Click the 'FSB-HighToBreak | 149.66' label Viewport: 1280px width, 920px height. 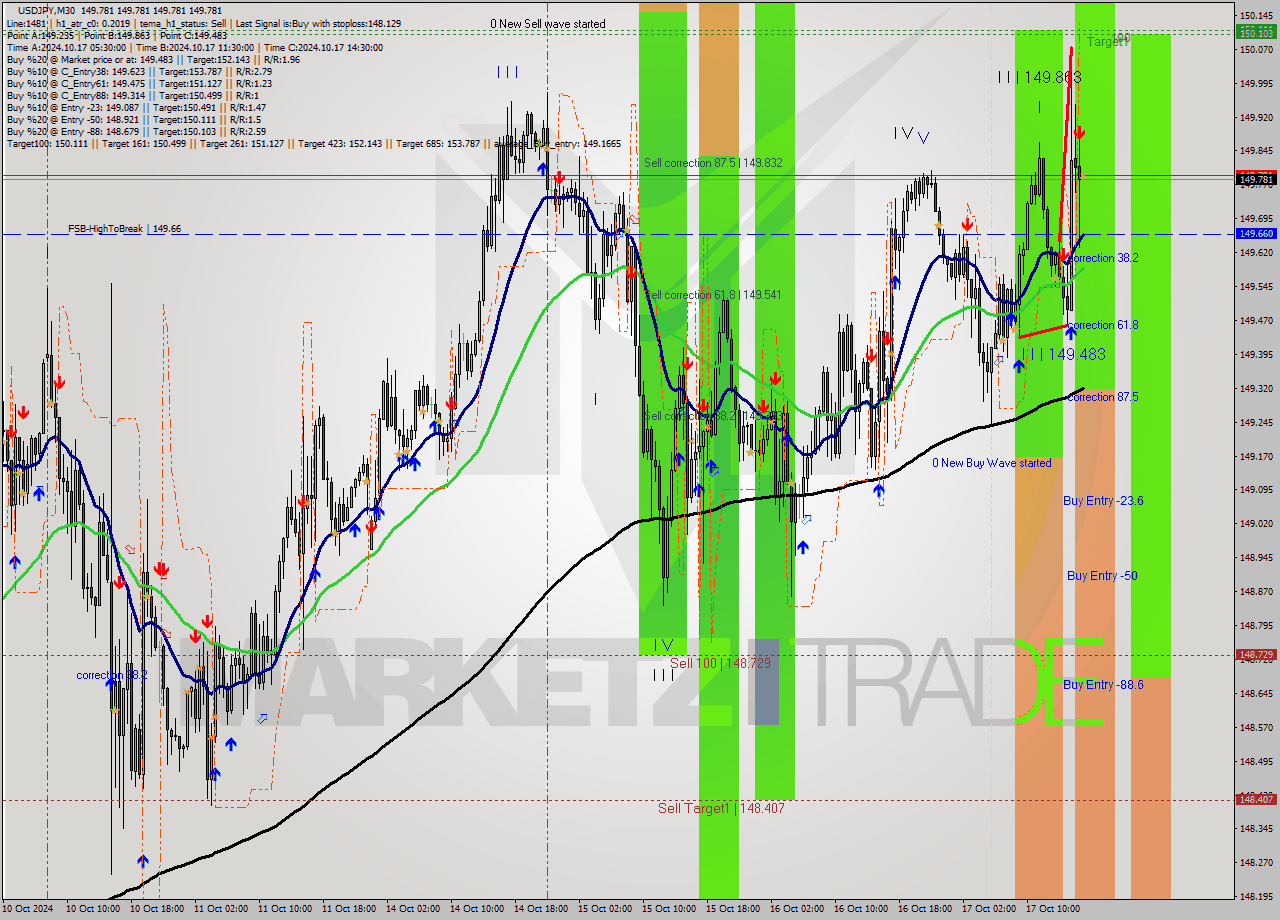125,229
